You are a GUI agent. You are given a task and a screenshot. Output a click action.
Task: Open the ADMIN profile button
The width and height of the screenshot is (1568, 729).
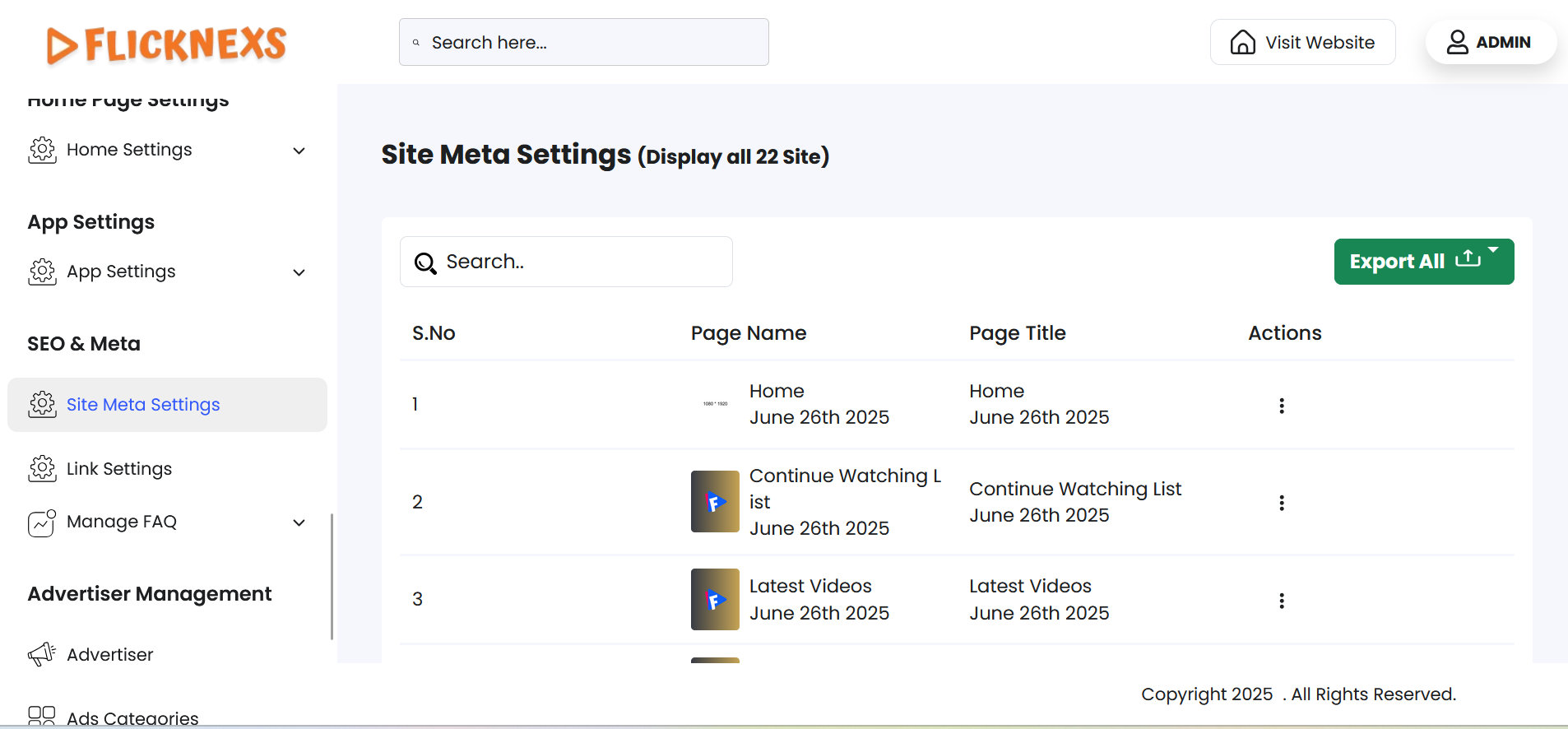(1490, 42)
